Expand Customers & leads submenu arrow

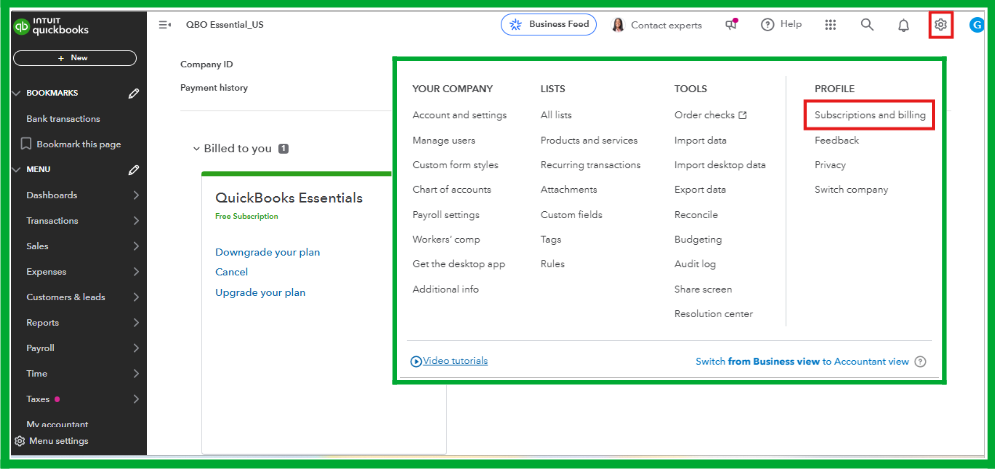click(136, 297)
